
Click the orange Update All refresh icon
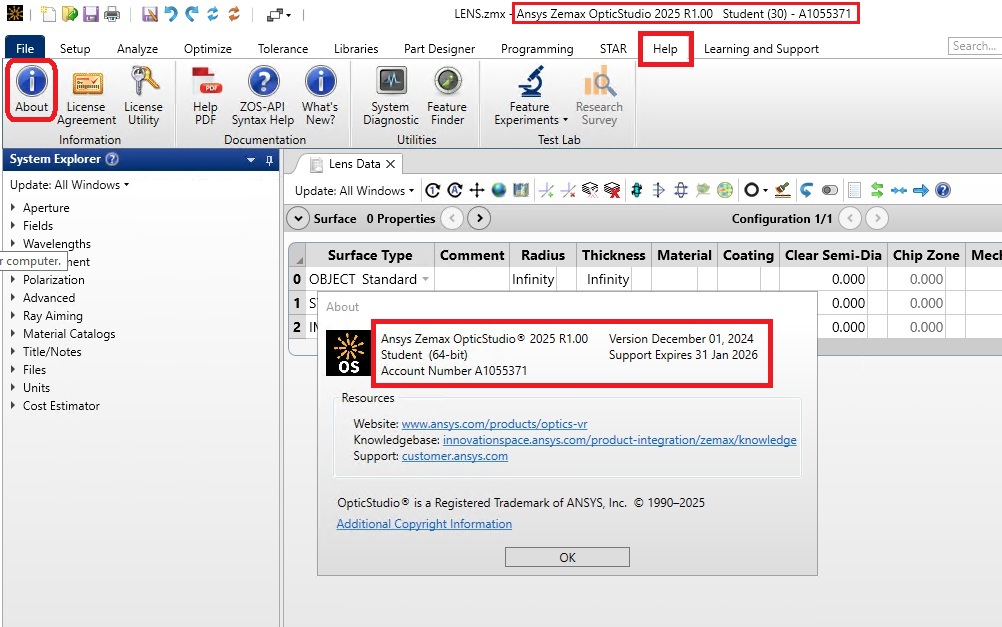[235, 13]
